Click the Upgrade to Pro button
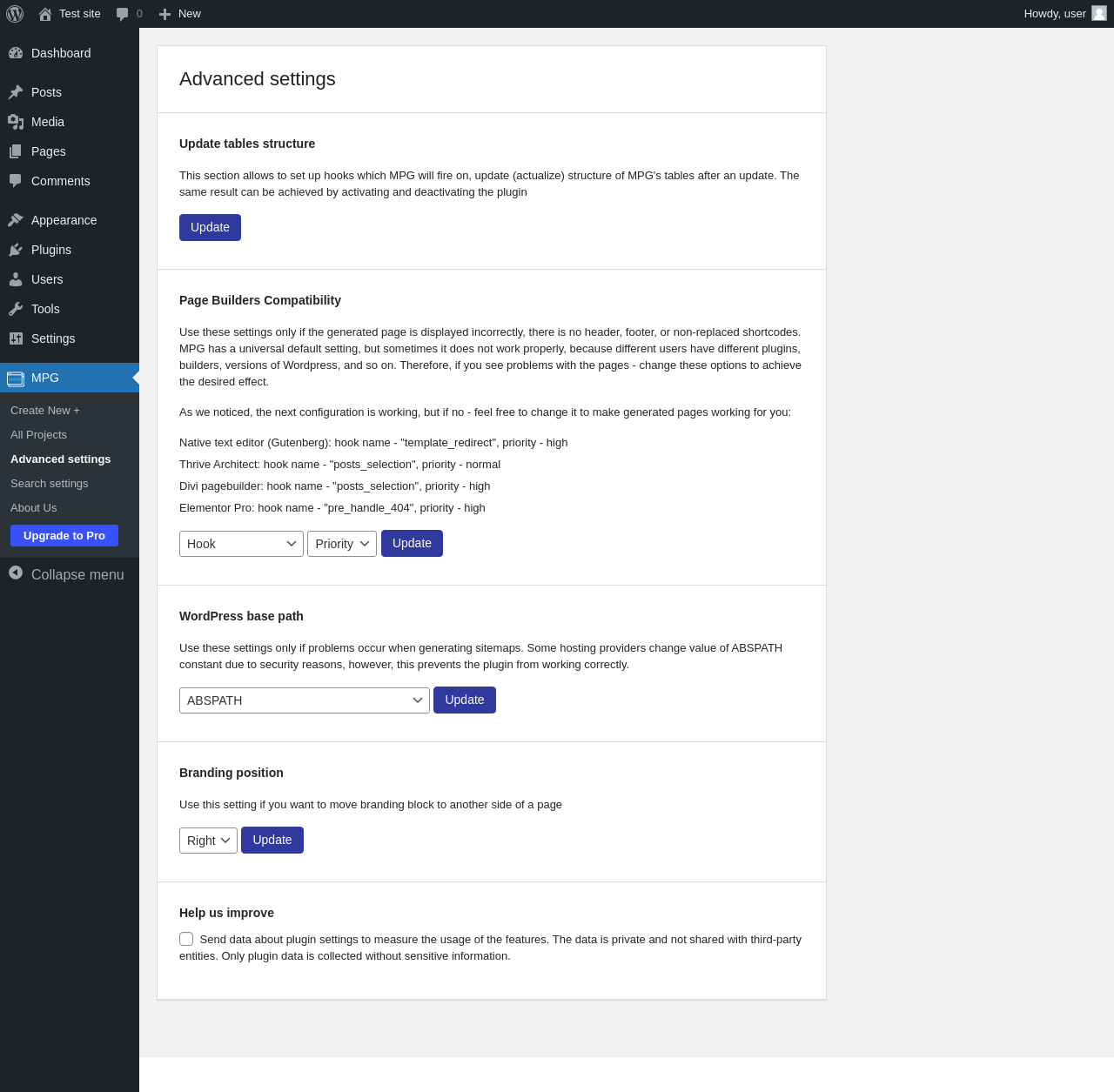The height and width of the screenshot is (1092, 1114). tap(64, 536)
